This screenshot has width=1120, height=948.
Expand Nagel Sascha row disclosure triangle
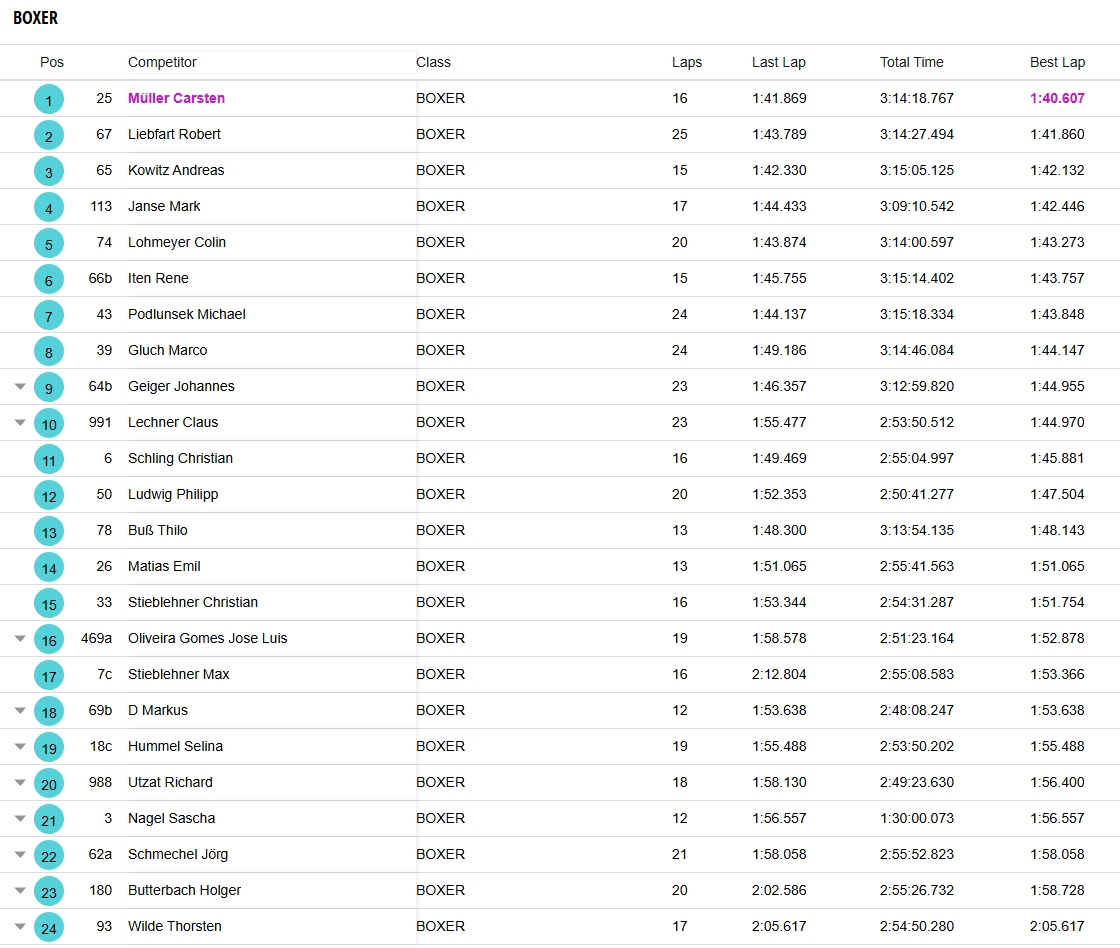tap(20, 818)
